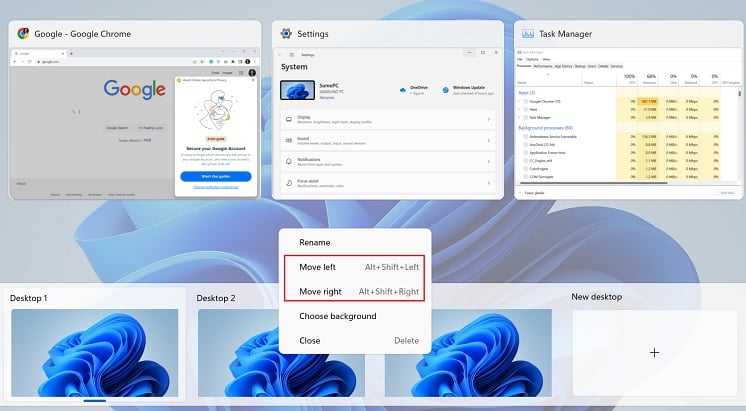Close the Avast security popup with X
This screenshot has height=411, width=746.
tap(253, 80)
